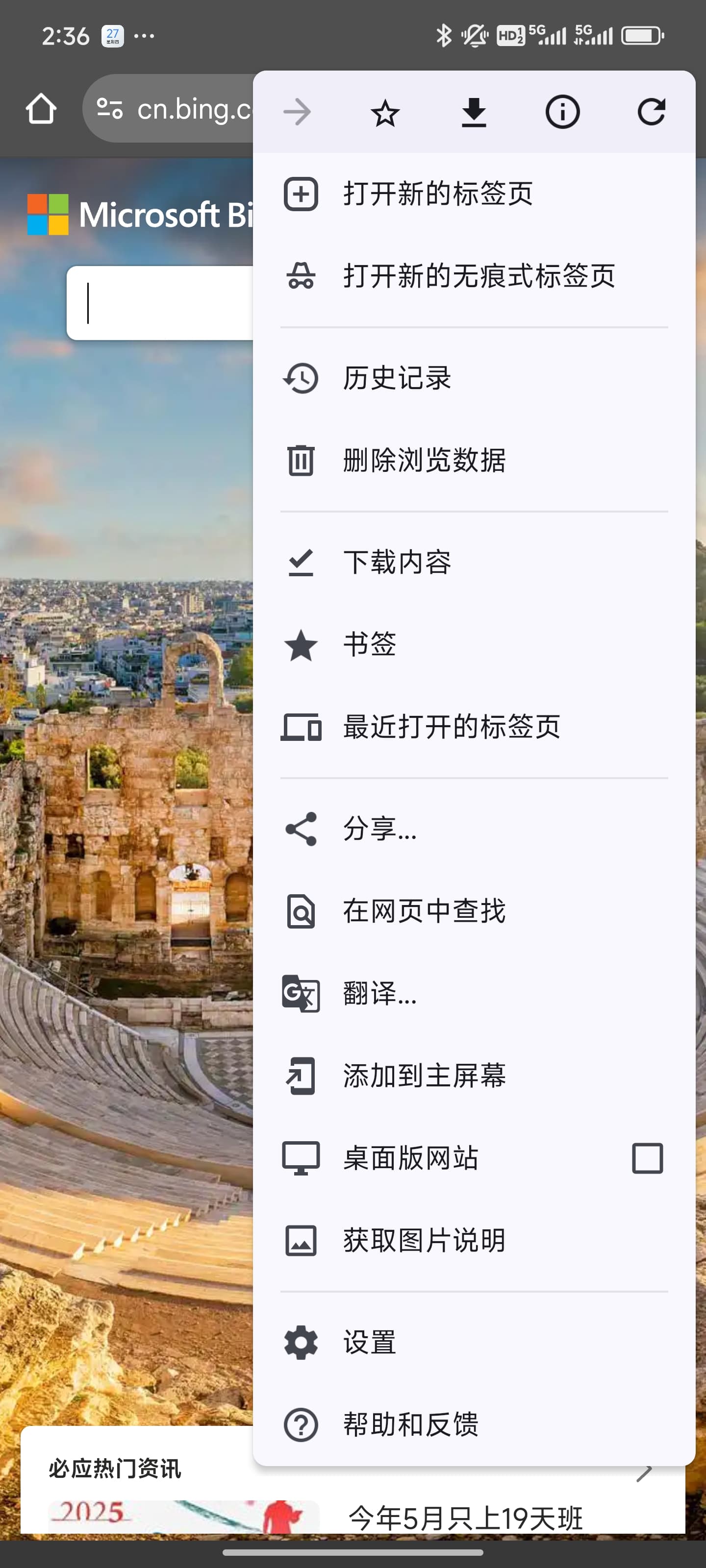The width and height of the screenshot is (706, 1568).
Task: Tap home icon in browser toolbar
Action: pyautogui.click(x=41, y=109)
